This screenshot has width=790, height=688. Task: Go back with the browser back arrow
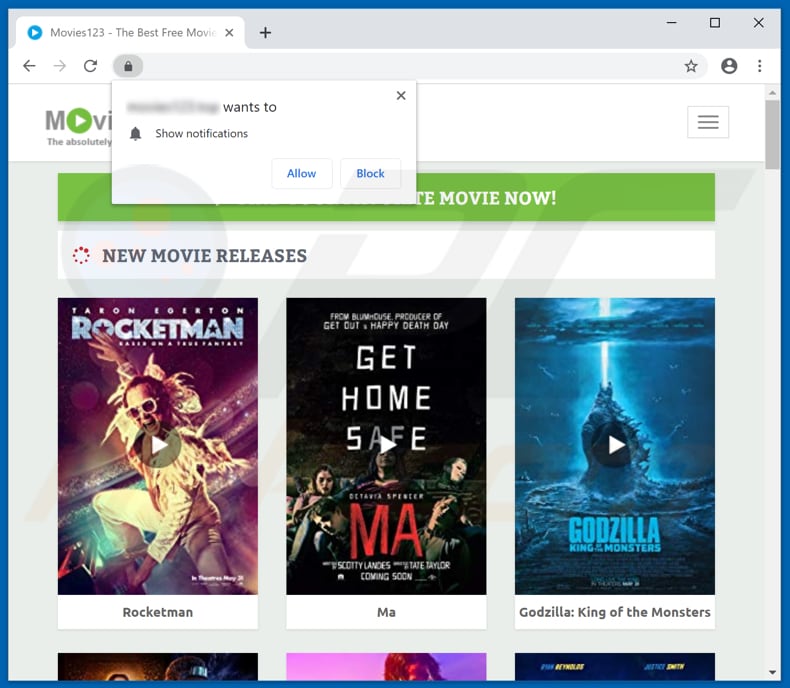pos(29,66)
